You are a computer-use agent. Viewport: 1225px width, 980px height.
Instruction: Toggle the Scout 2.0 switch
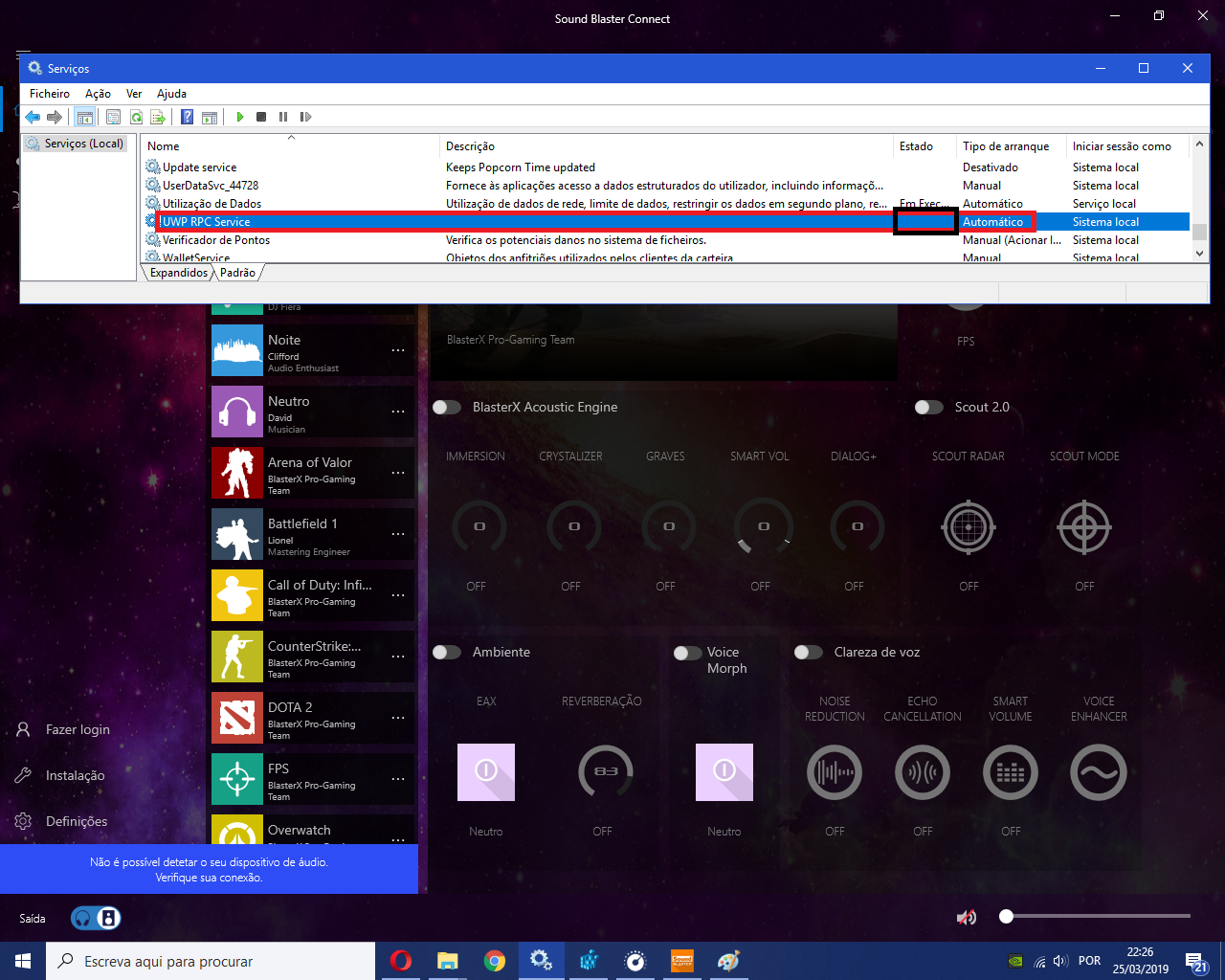point(929,407)
